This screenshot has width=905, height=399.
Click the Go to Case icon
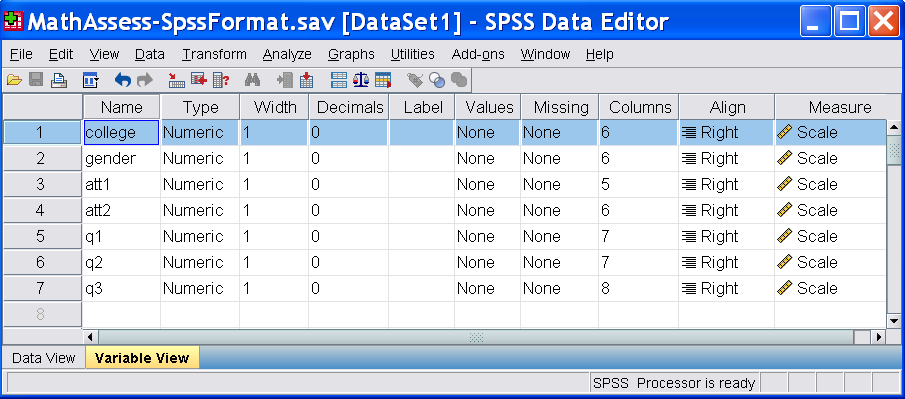click(176, 80)
